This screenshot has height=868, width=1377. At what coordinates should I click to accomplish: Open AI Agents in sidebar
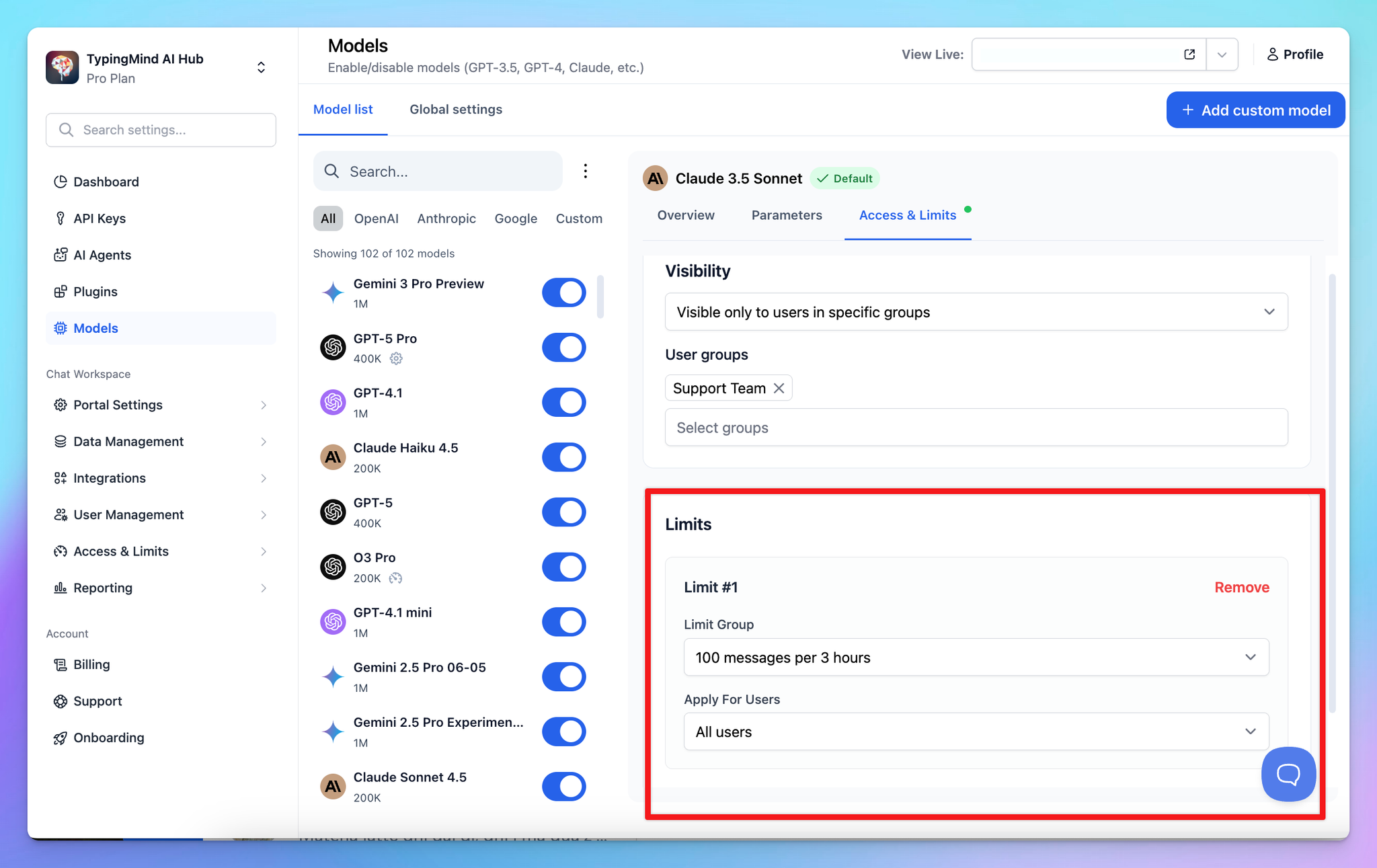point(102,255)
